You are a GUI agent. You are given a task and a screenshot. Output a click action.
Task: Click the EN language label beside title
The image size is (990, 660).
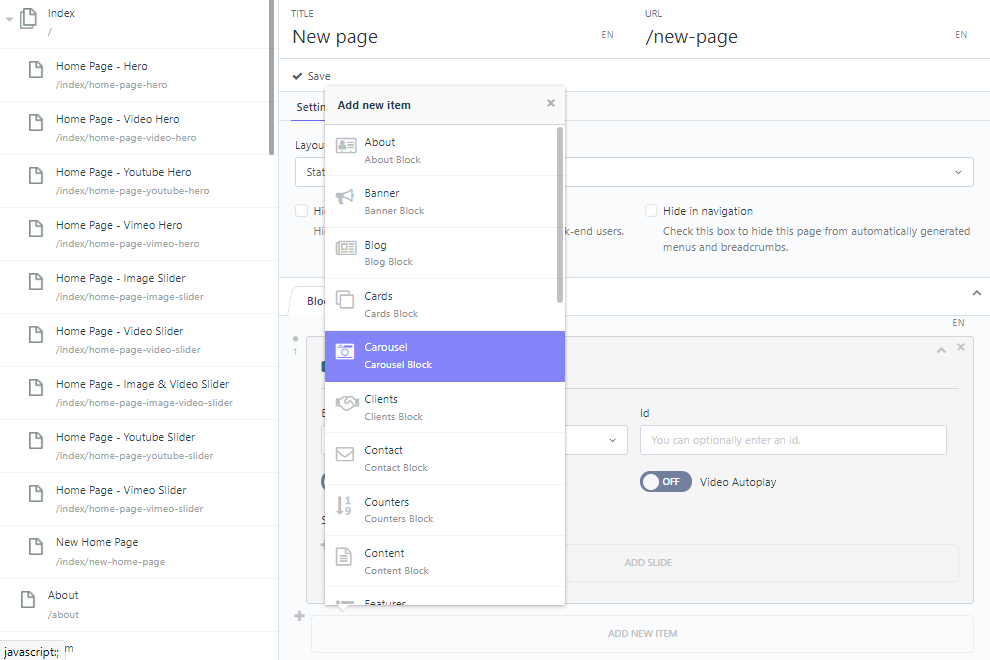(607, 35)
